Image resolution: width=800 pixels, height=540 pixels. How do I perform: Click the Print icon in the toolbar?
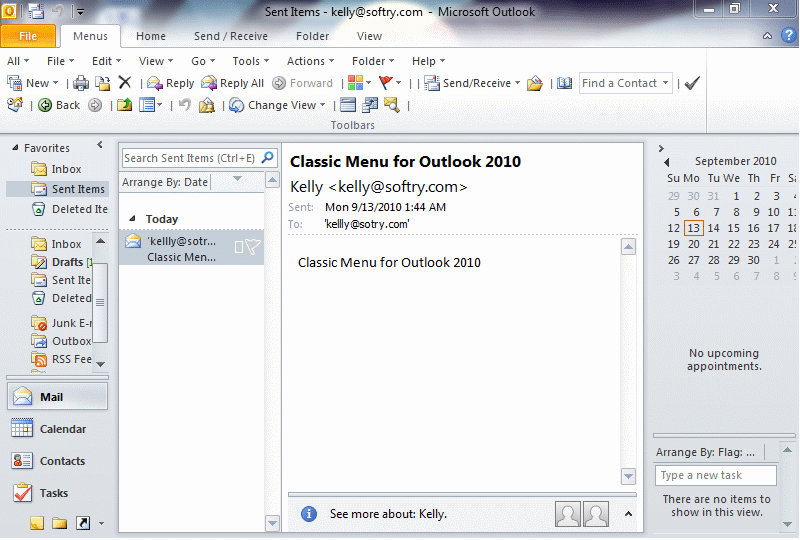(81, 83)
